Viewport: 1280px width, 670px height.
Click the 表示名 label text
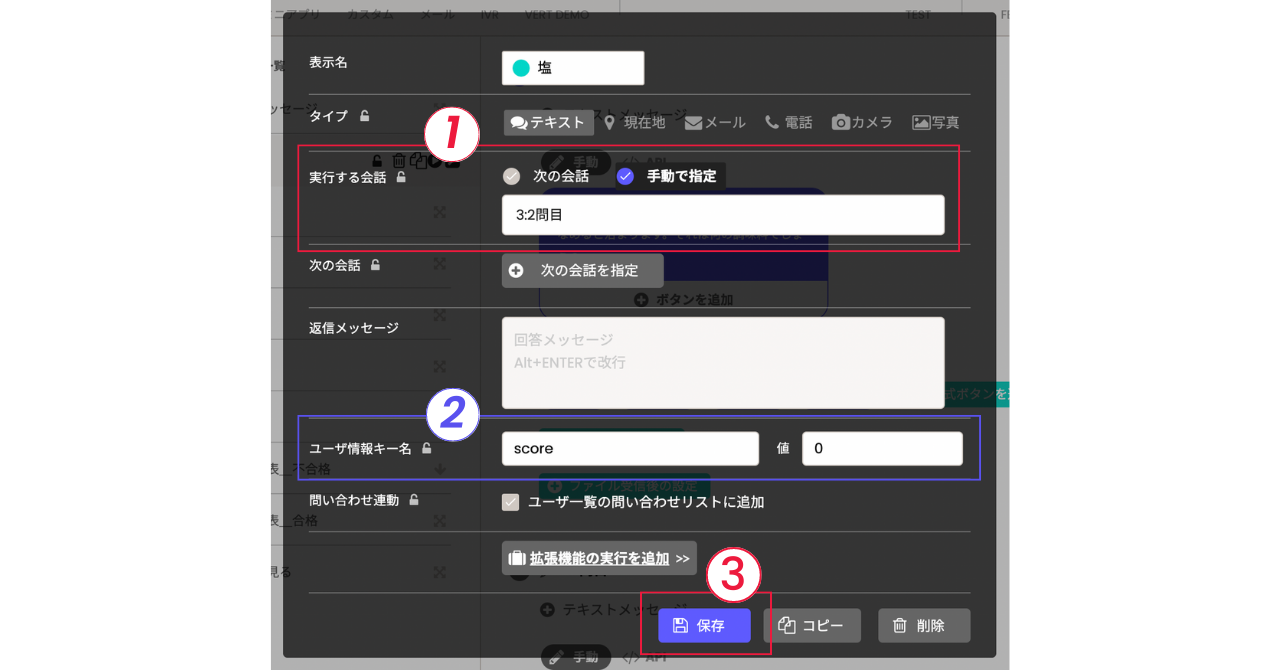[x=328, y=62]
